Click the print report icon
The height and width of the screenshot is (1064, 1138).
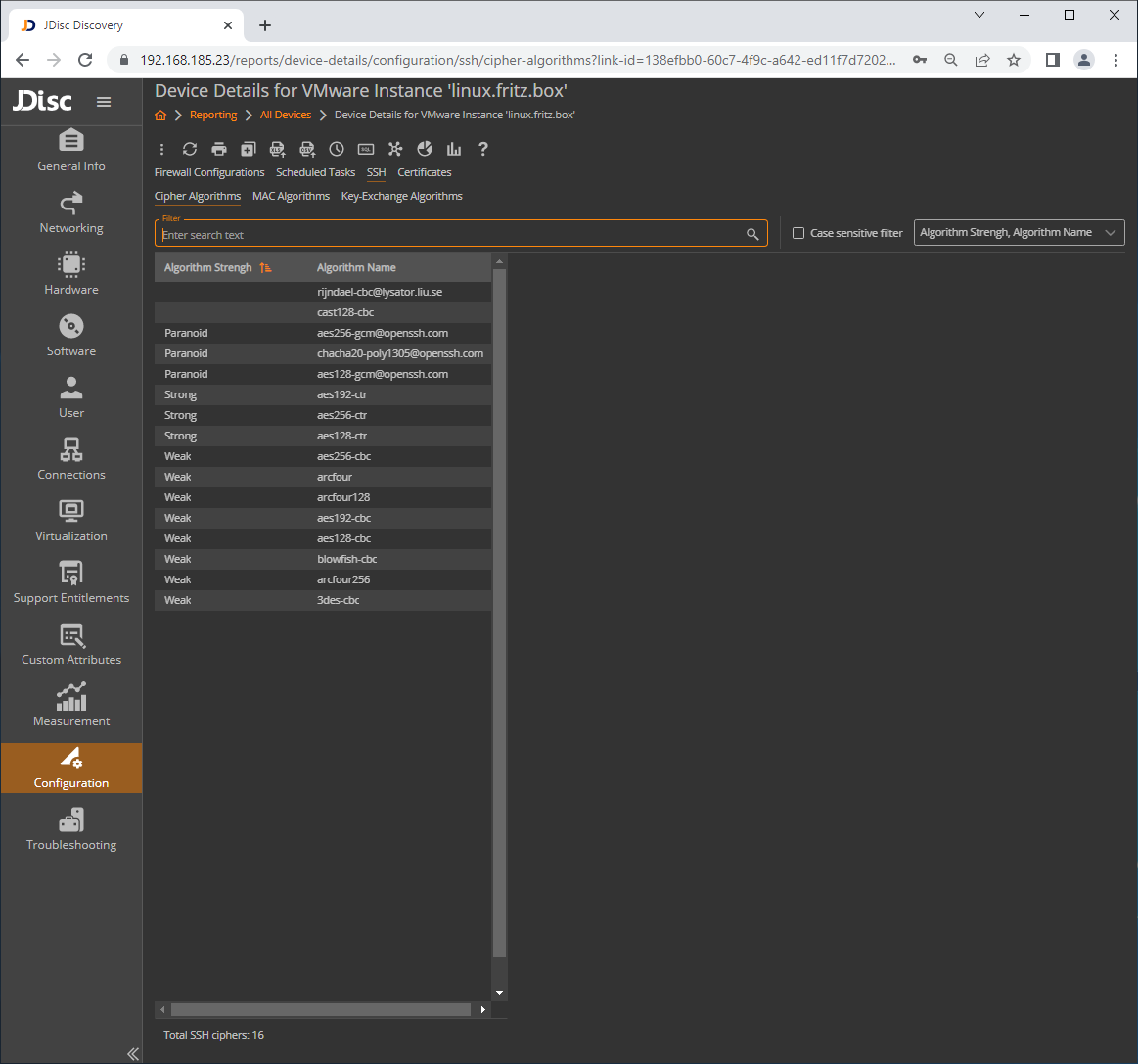click(219, 149)
